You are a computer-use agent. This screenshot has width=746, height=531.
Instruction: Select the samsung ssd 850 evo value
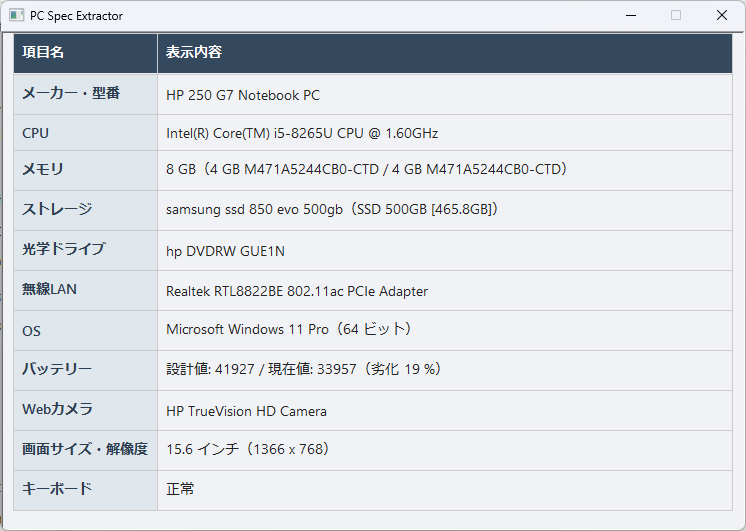pos(333,209)
